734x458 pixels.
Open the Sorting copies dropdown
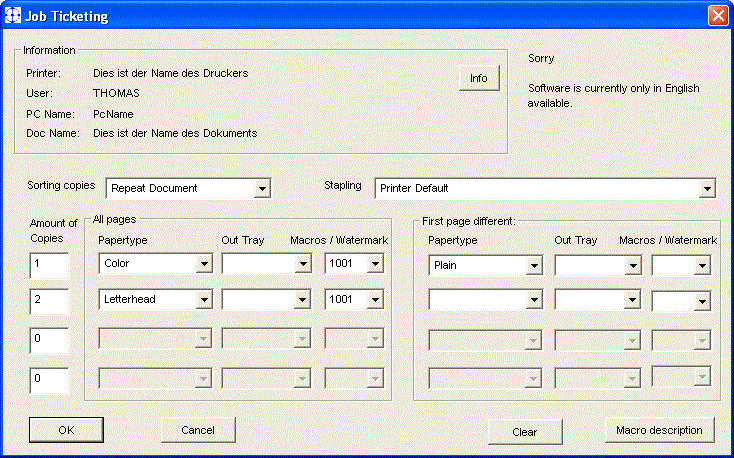(261, 188)
